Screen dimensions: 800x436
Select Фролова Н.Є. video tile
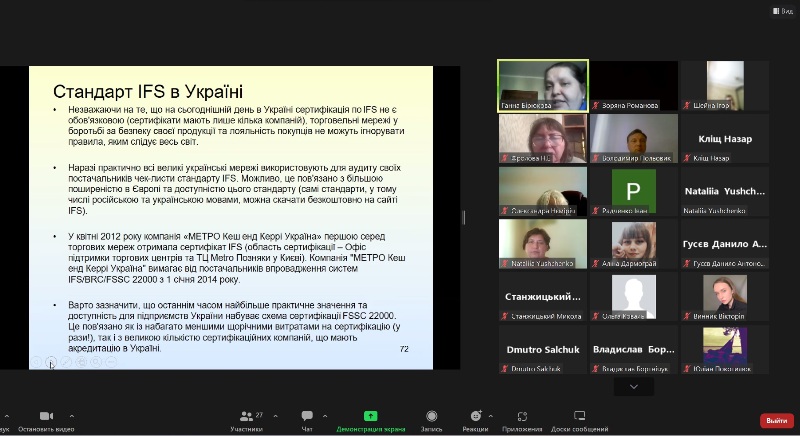[x=543, y=138]
